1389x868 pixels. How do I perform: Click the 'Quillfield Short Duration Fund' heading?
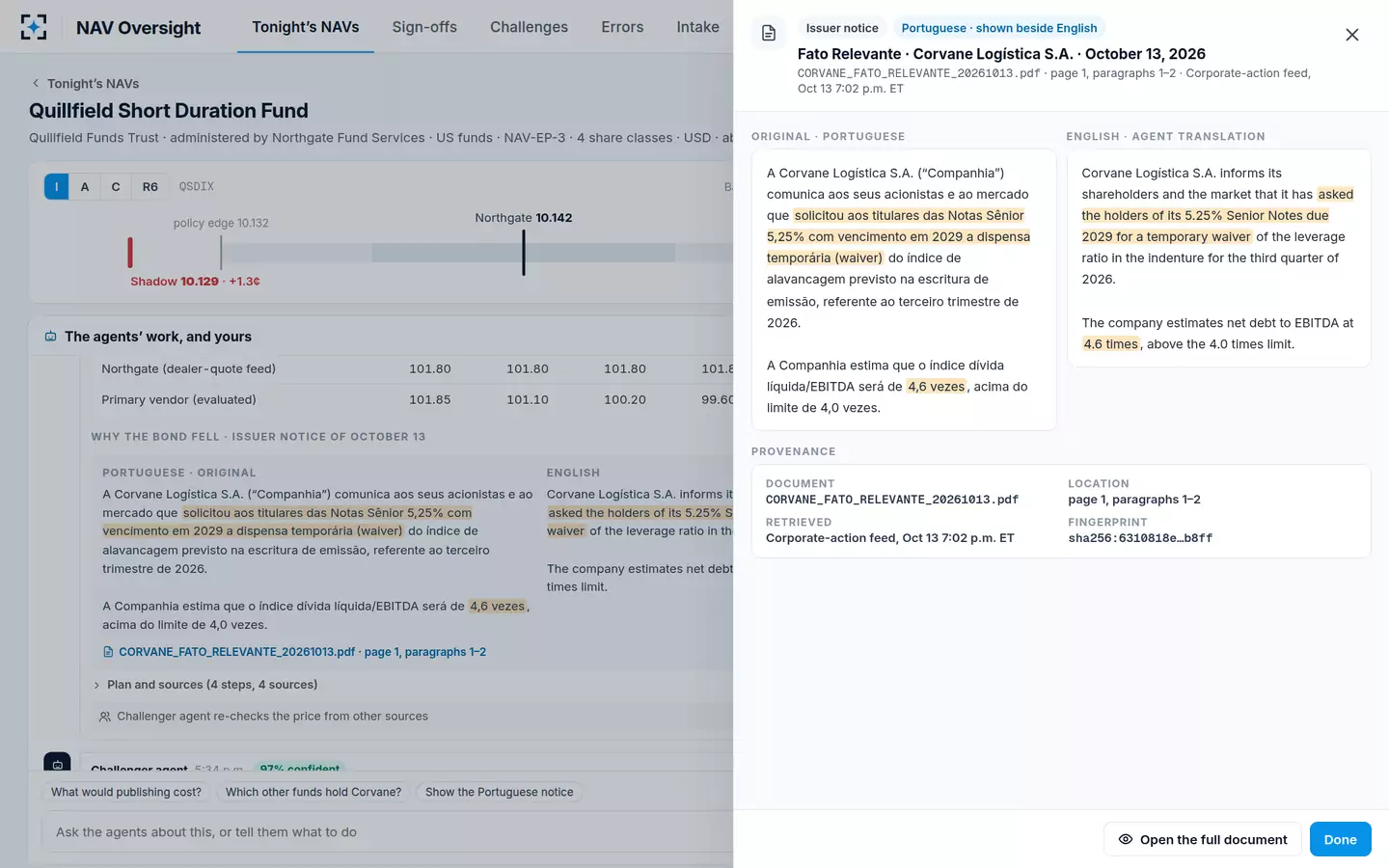tap(169, 111)
